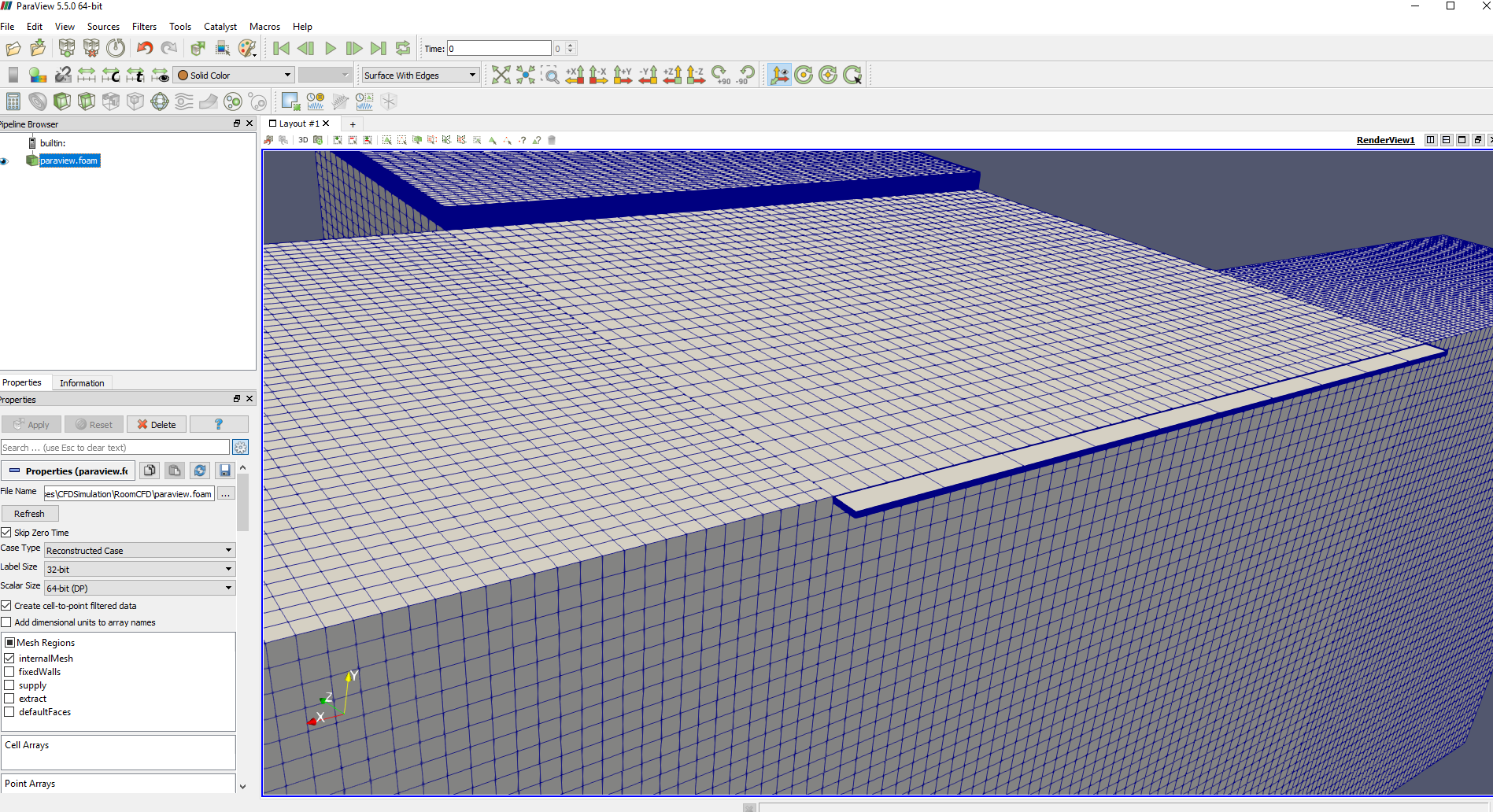Screen dimensions: 1493x812
Task: Check supply mesh region
Action: click(x=9, y=685)
